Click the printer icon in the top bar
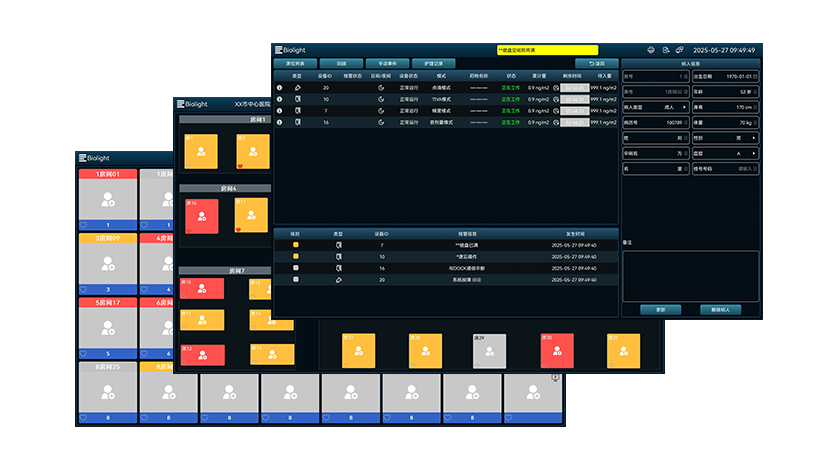This screenshot has width=833, height=469. coord(651,50)
